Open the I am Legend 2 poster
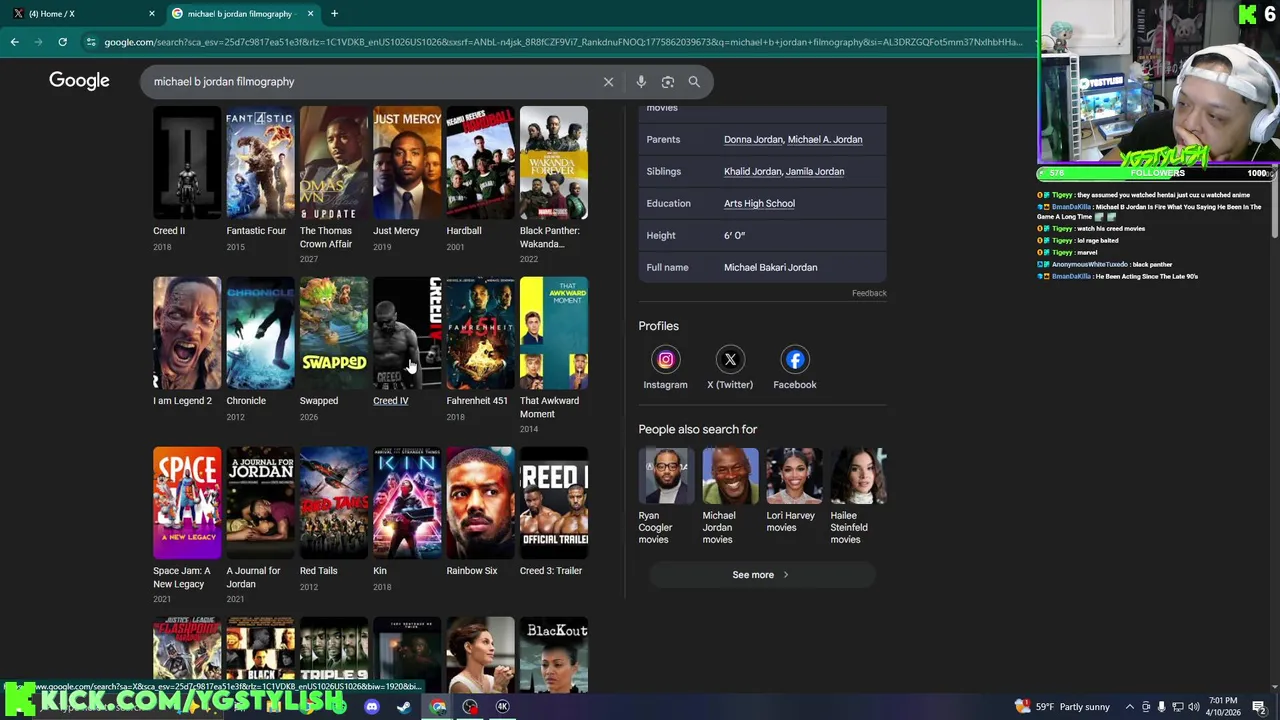Screen dimensions: 1280x720 [187, 333]
